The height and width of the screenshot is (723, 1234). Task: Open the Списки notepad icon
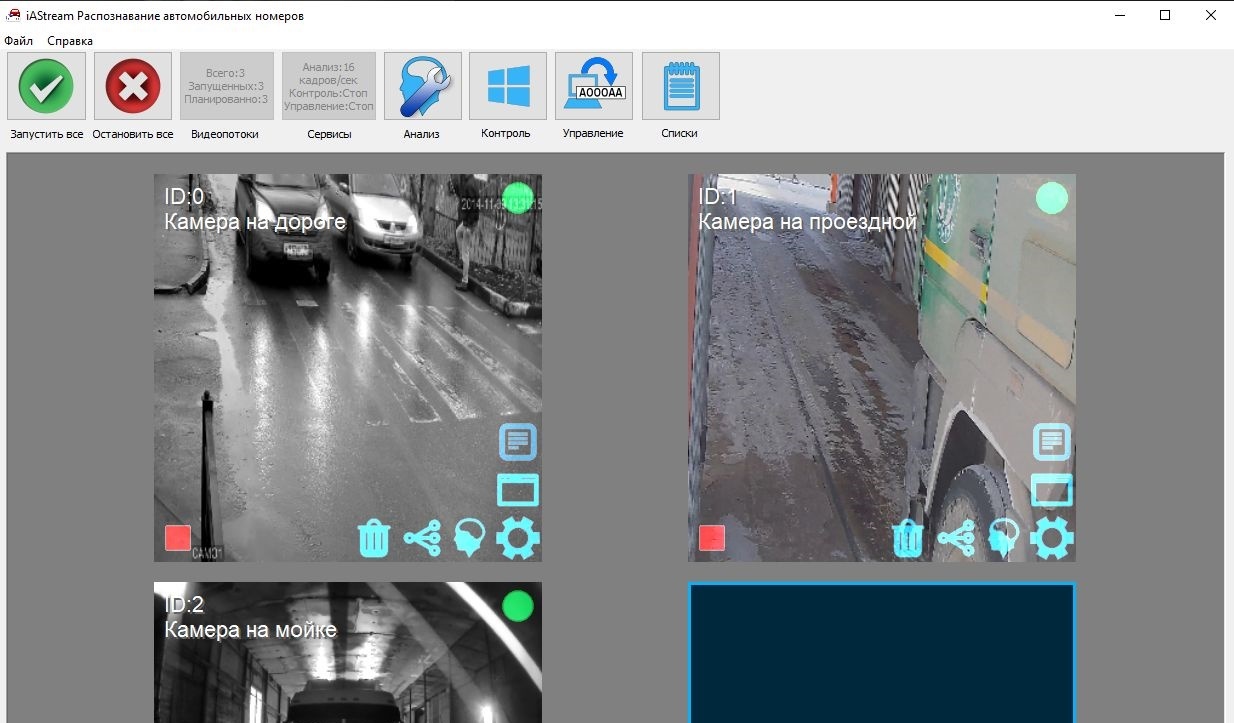click(x=680, y=87)
